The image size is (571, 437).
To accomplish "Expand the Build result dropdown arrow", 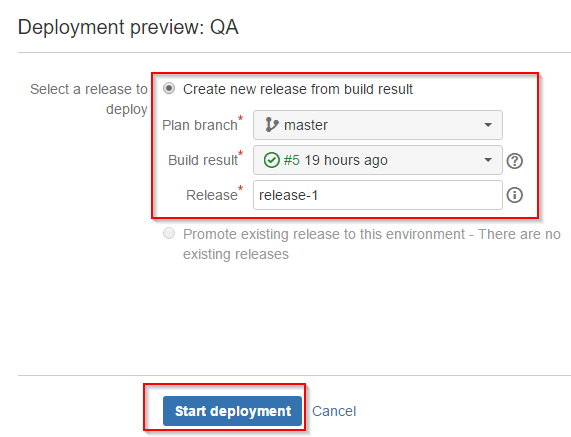I will [x=488, y=160].
